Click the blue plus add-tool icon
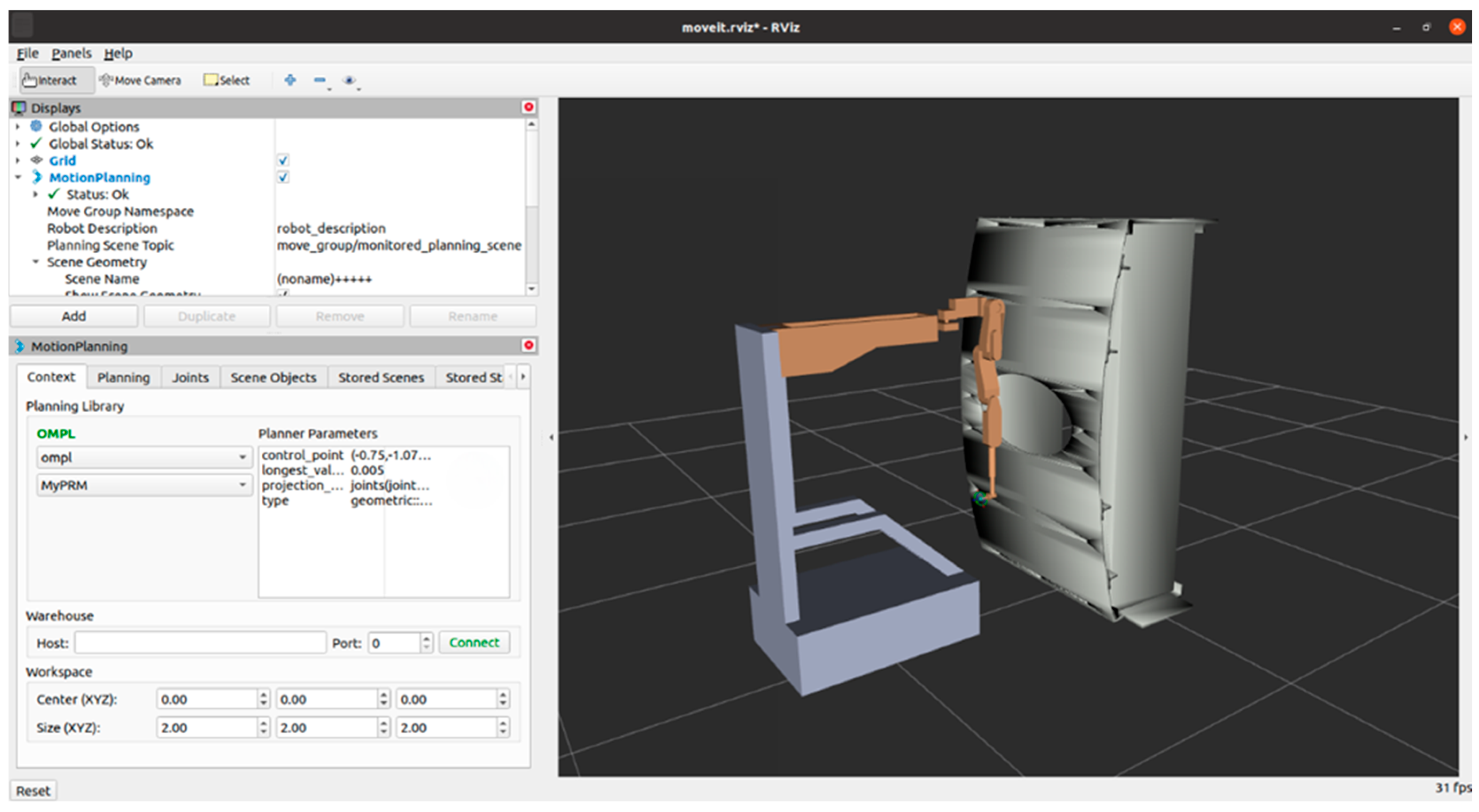Screen dimensions: 1479x812 pos(290,81)
